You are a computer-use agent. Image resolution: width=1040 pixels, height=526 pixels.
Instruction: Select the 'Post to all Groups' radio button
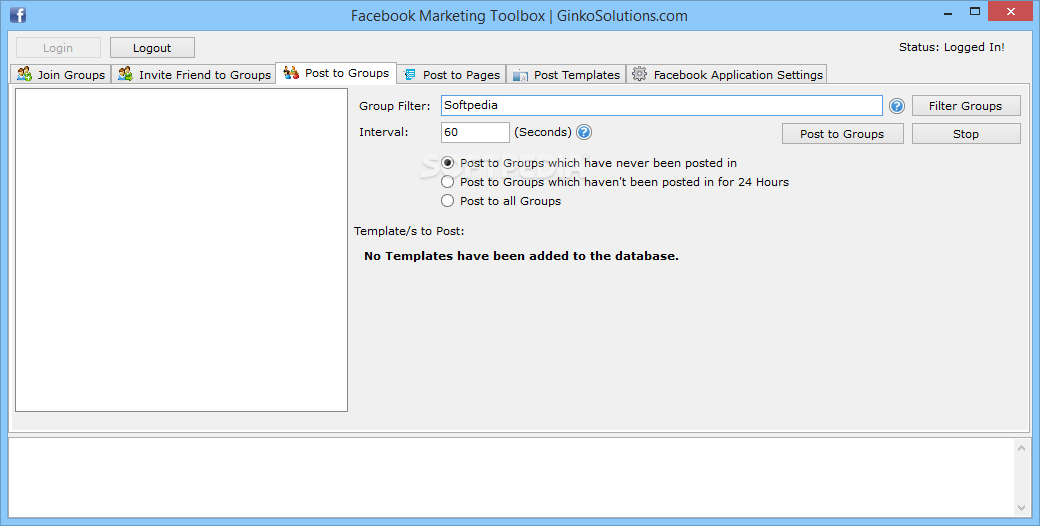click(448, 201)
